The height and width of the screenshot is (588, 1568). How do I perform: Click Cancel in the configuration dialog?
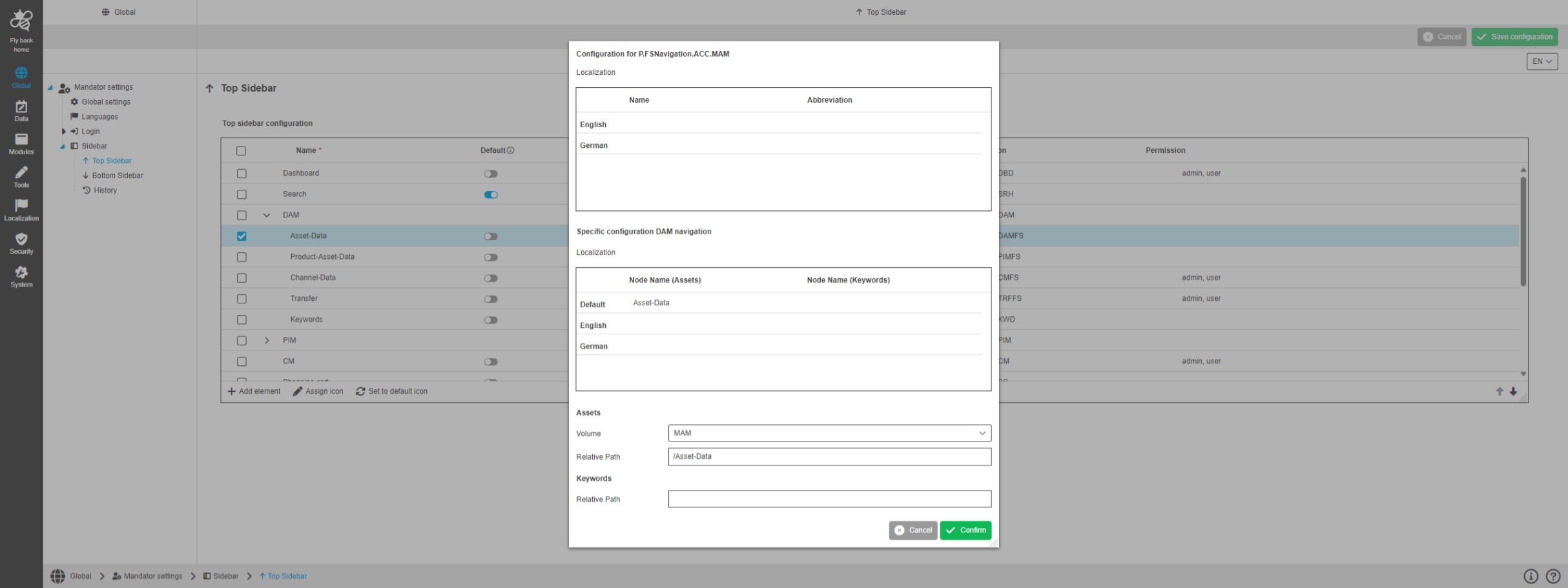[913, 531]
